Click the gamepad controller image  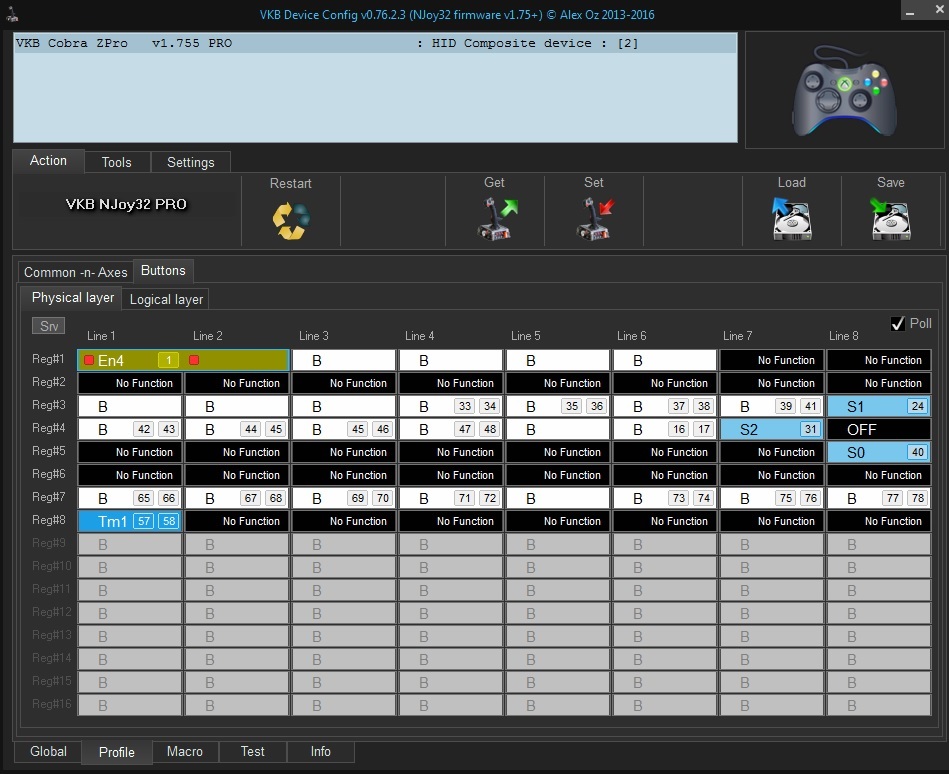coord(844,91)
